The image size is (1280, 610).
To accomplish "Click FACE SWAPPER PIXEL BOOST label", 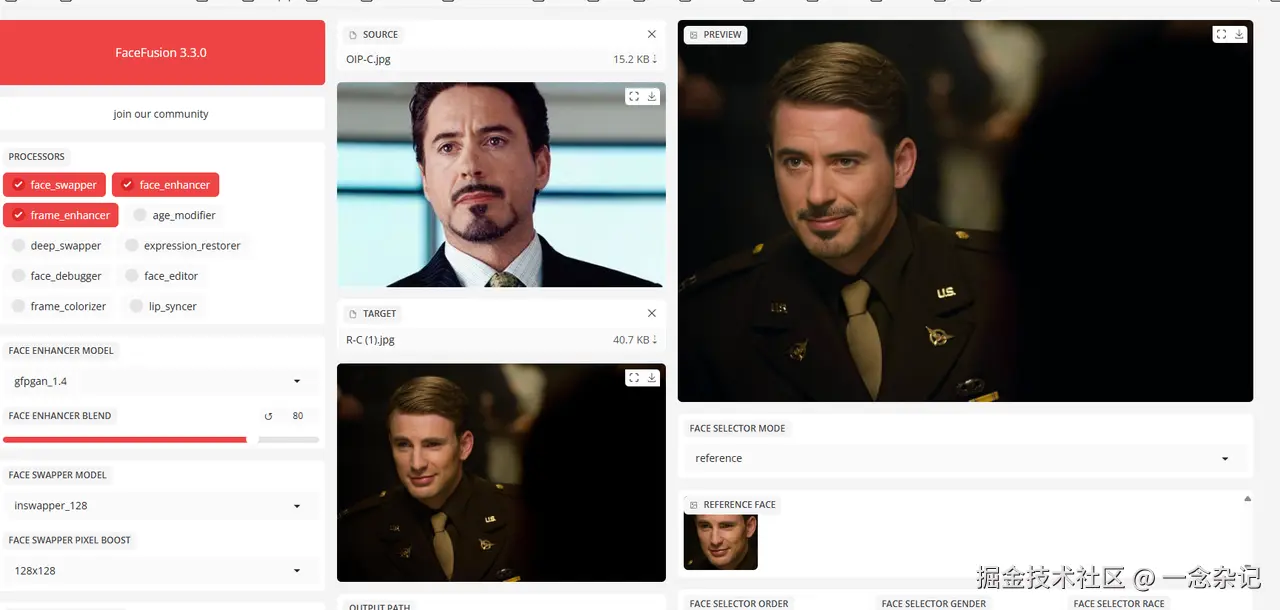I will (x=70, y=540).
